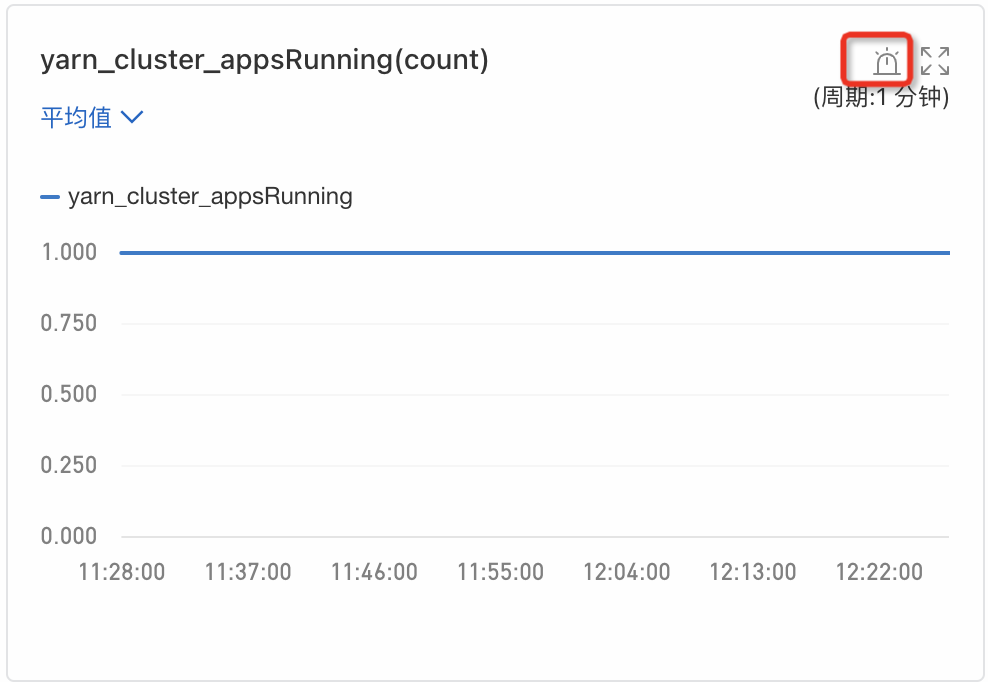Image resolution: width=988 pixels, height=682 pixels.
Task: Click the blue data line on chart
Action: (x=534, y=253)
